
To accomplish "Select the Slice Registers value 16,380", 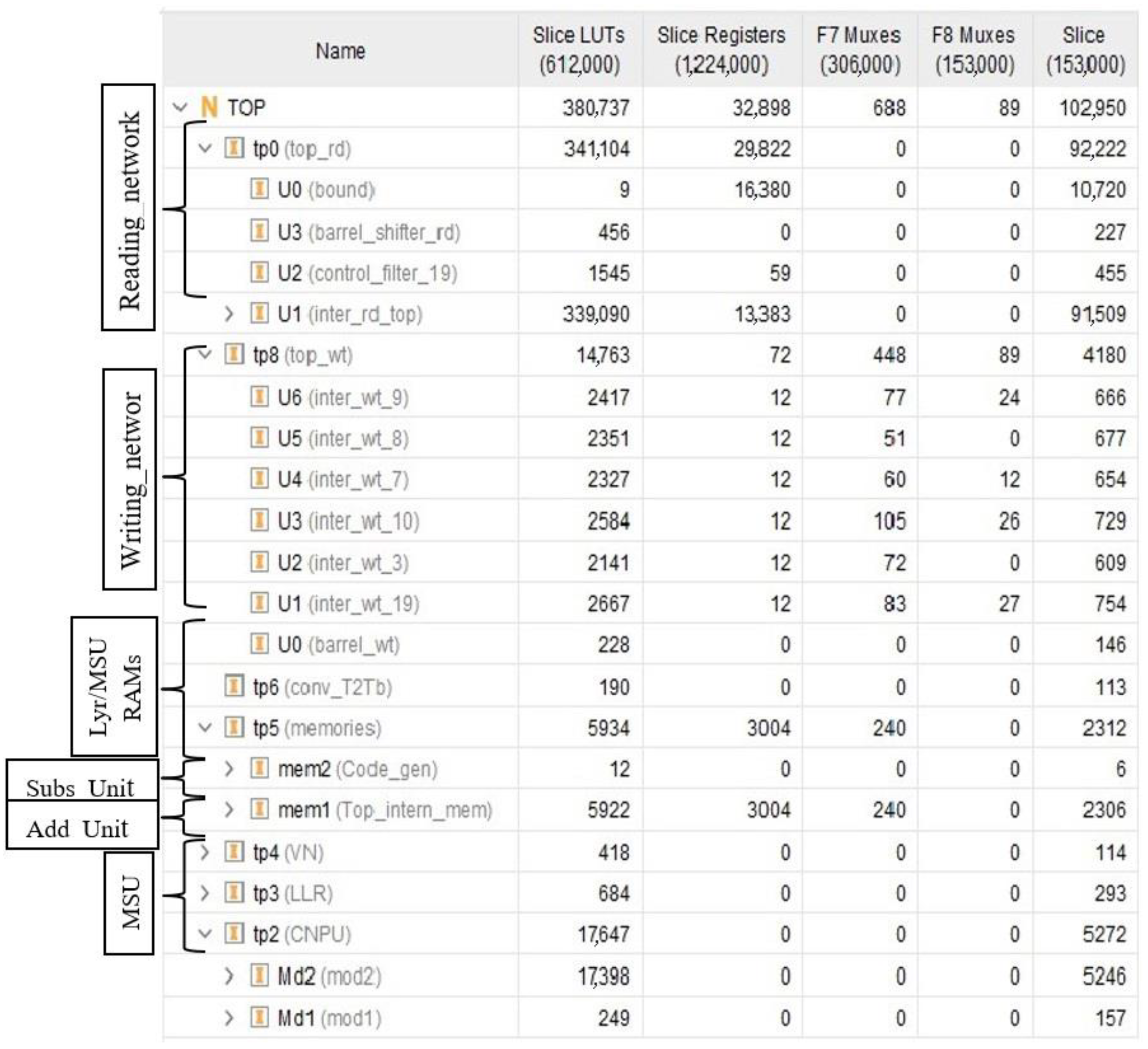I will coord(762,190).
